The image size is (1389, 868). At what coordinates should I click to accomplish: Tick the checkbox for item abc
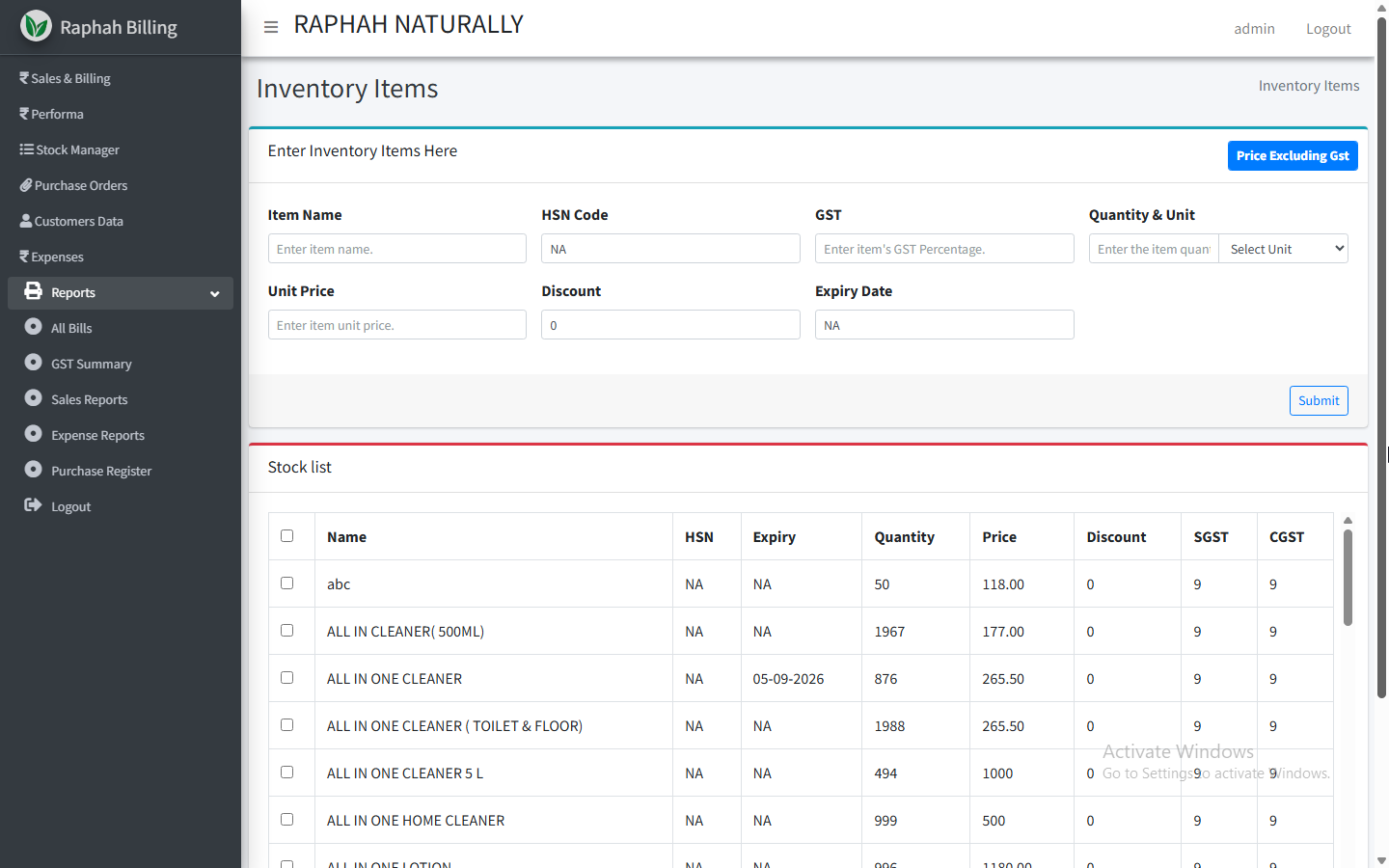(286, 583)
